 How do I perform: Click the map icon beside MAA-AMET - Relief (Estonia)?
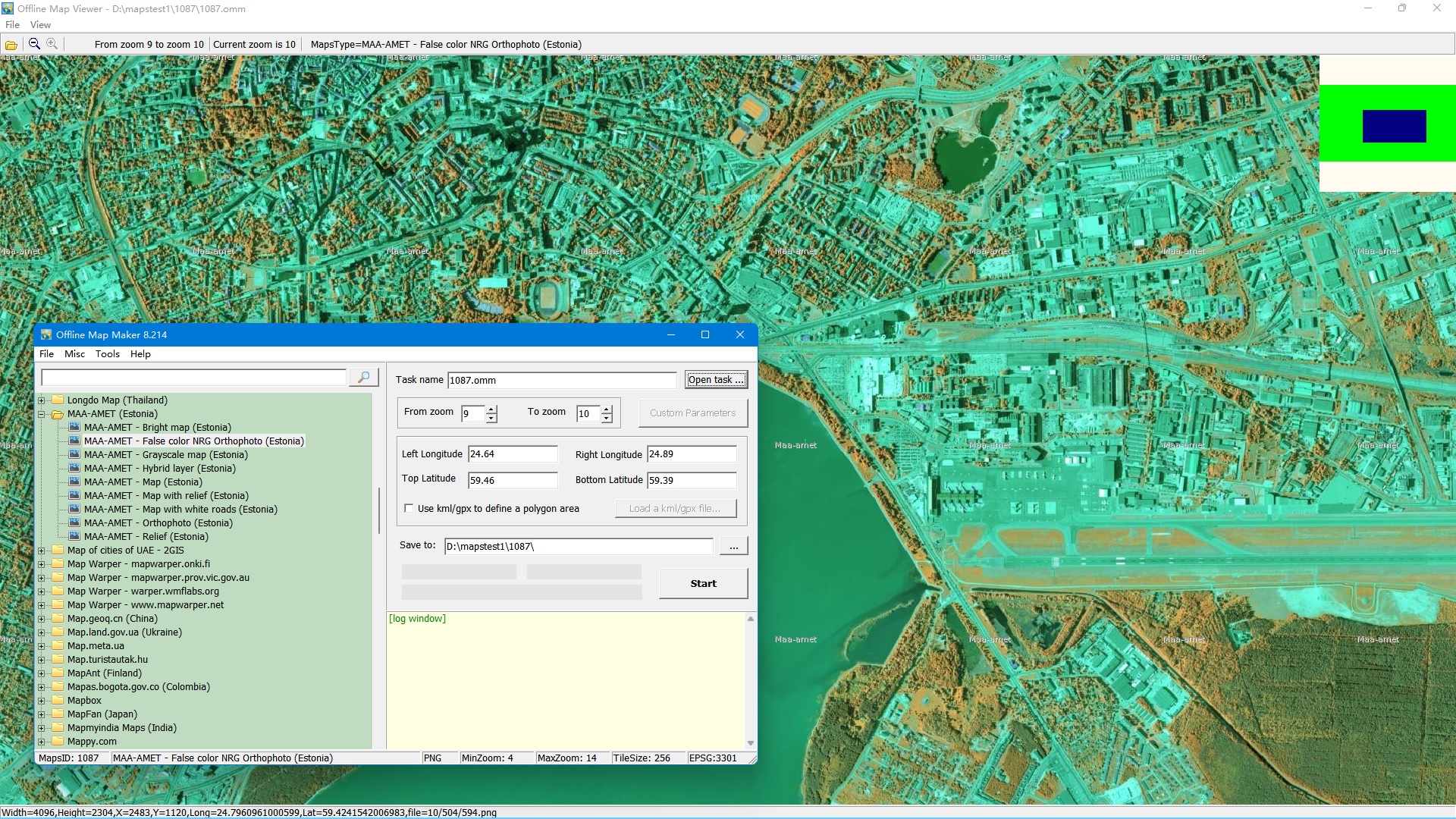tap(74, 536)
